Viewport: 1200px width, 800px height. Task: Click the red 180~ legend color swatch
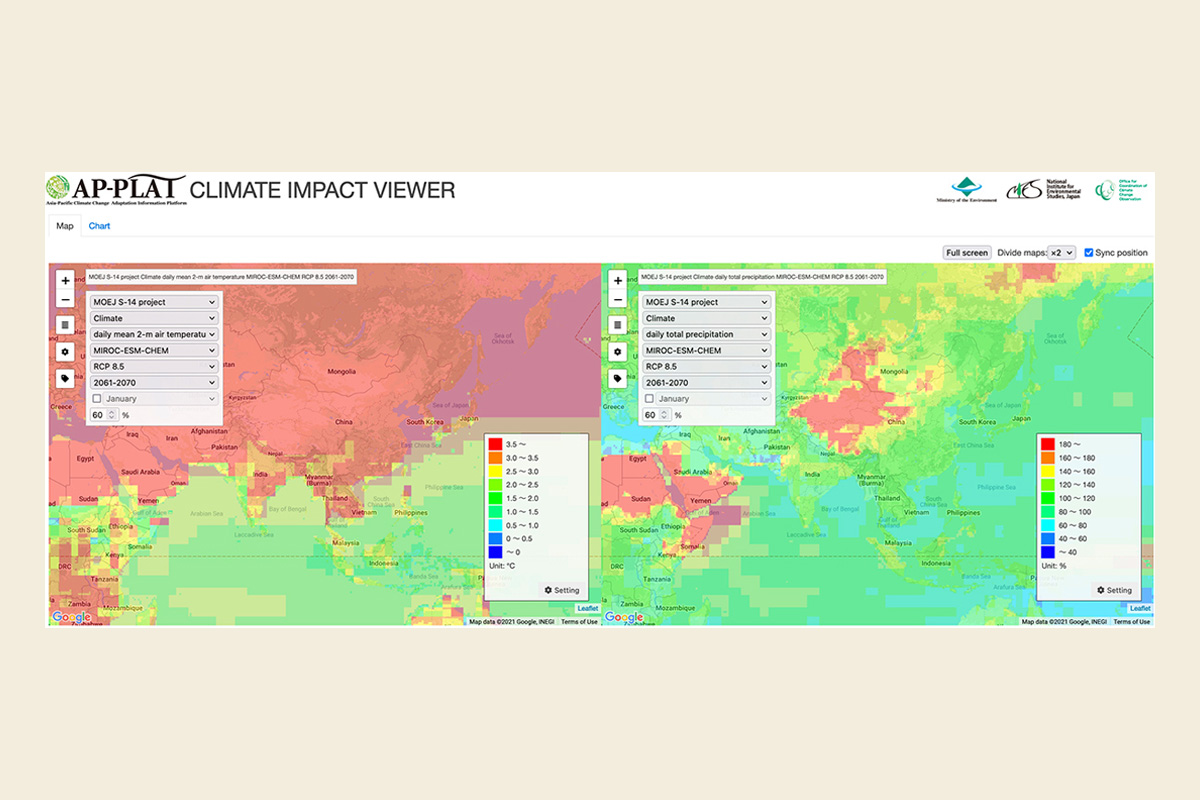(x=1047, y=443)
